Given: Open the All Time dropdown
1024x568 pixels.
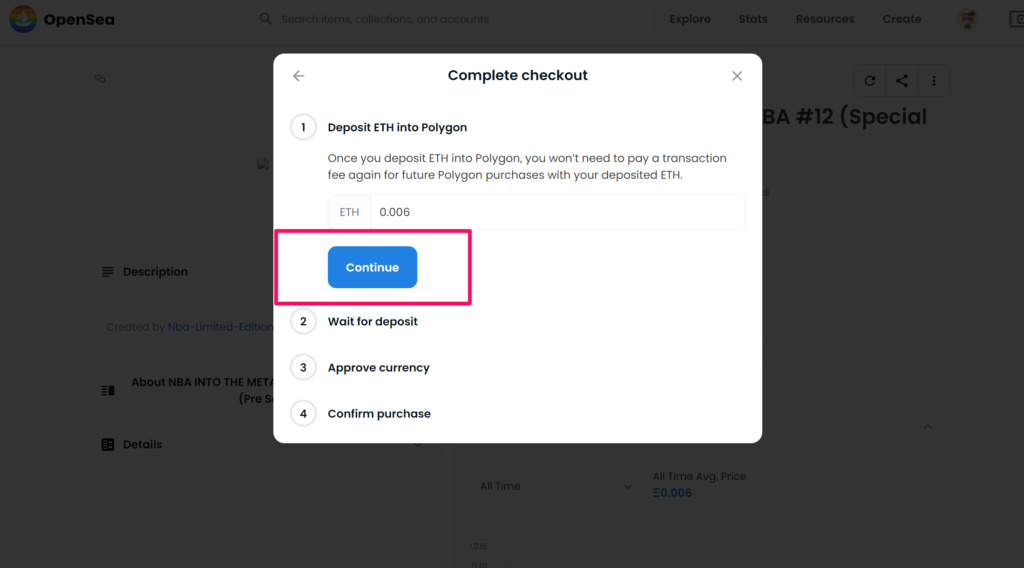Looking at the screenshot, I should coord(556,486).
